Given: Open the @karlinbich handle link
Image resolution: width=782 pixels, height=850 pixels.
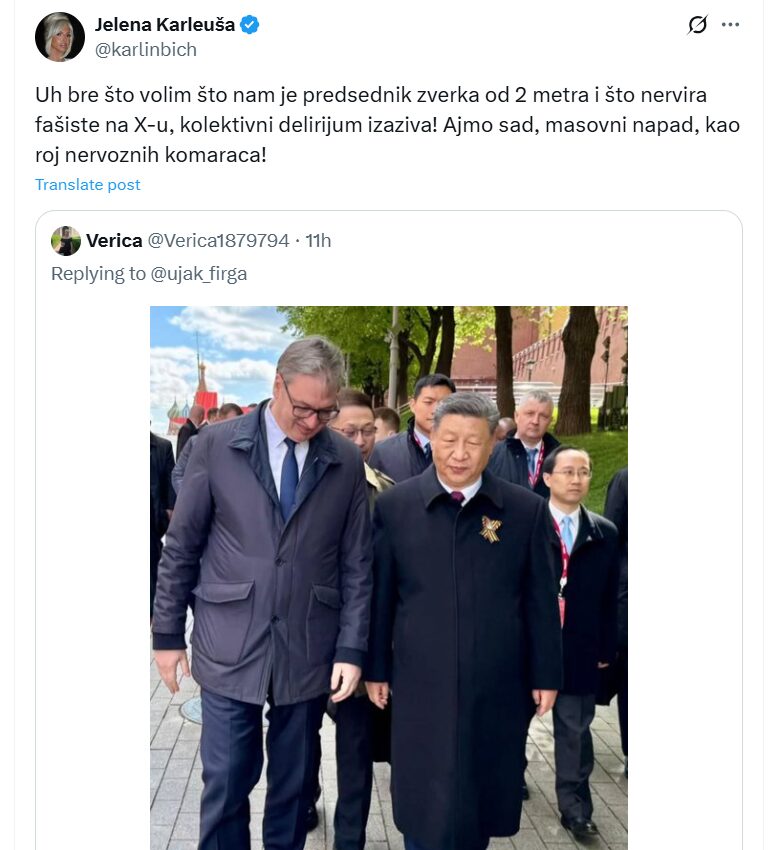Looking at the screenshot, I should pos(146,50).
